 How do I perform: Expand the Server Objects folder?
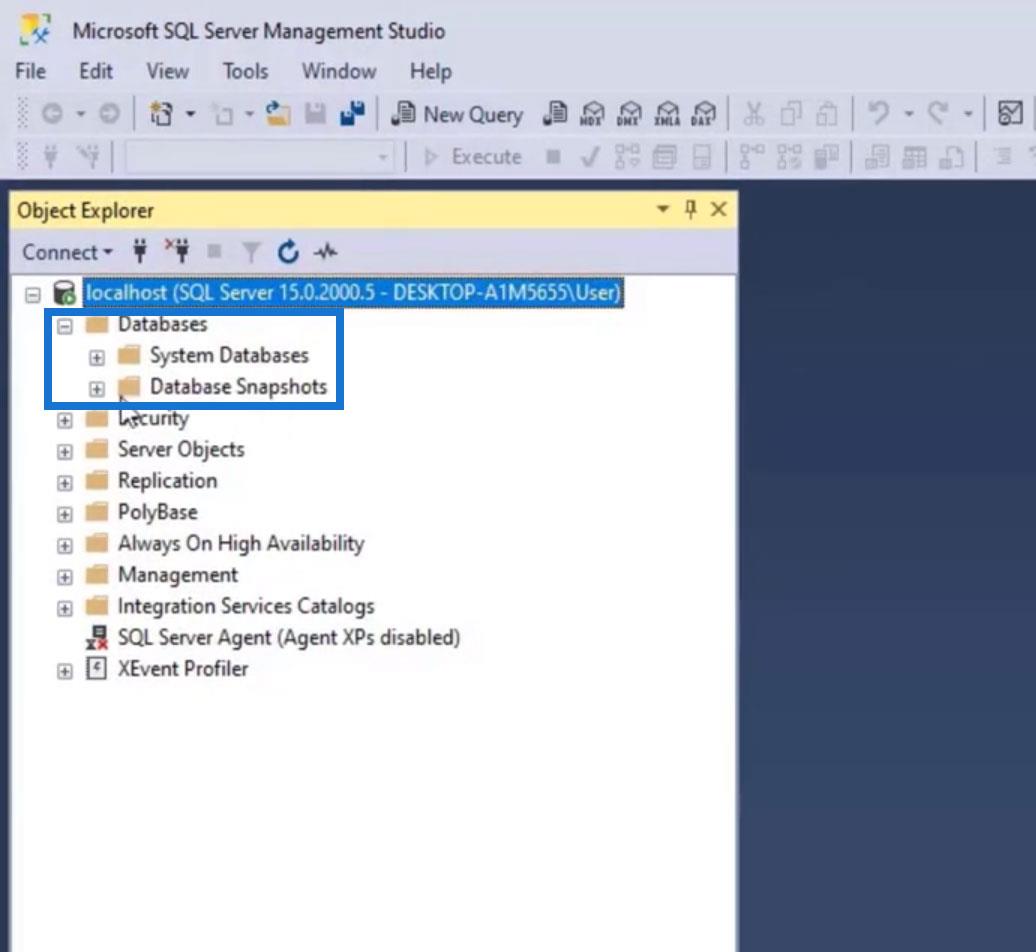[64, 451]
